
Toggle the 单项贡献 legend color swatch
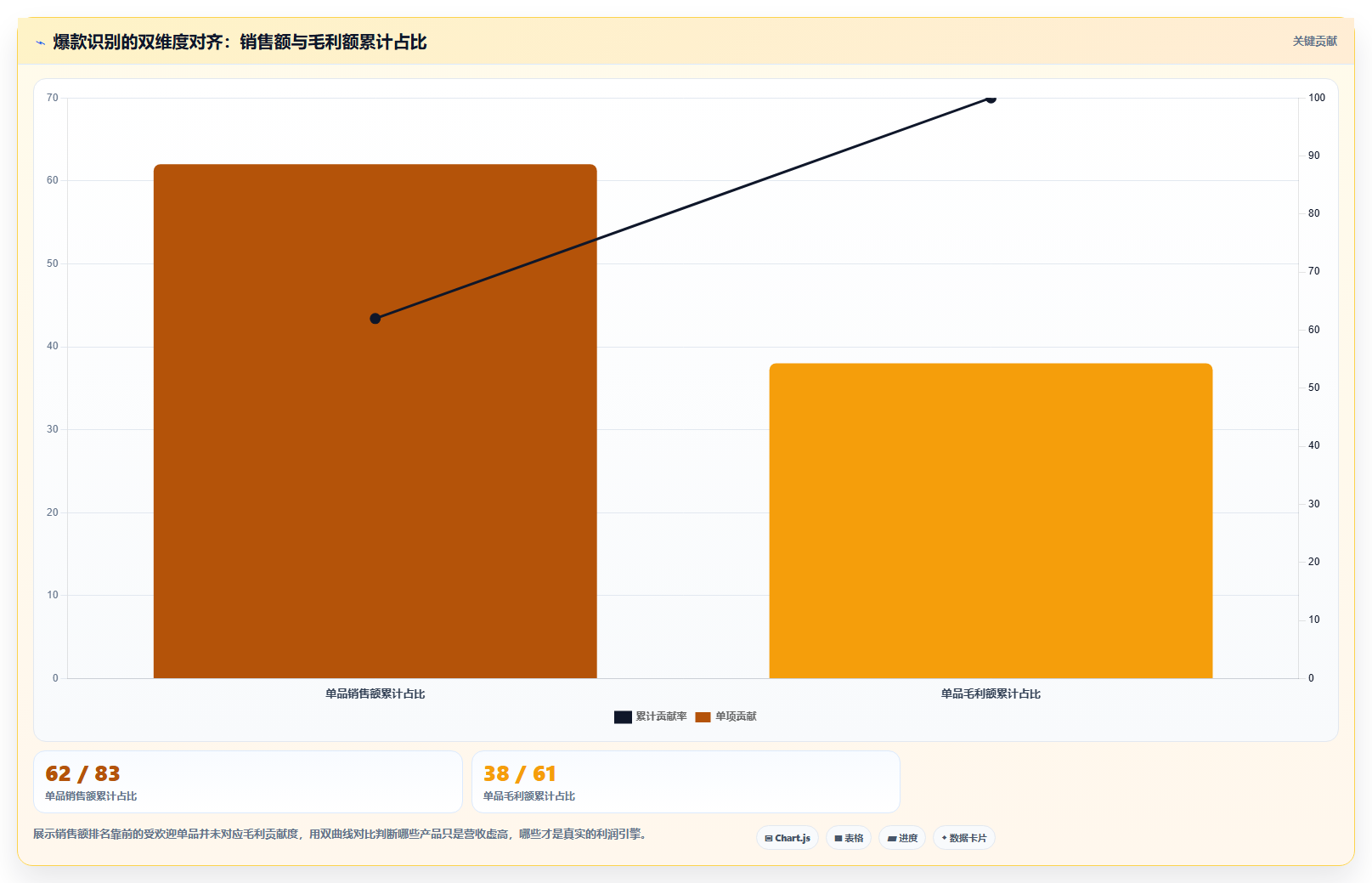coord(703,717)
